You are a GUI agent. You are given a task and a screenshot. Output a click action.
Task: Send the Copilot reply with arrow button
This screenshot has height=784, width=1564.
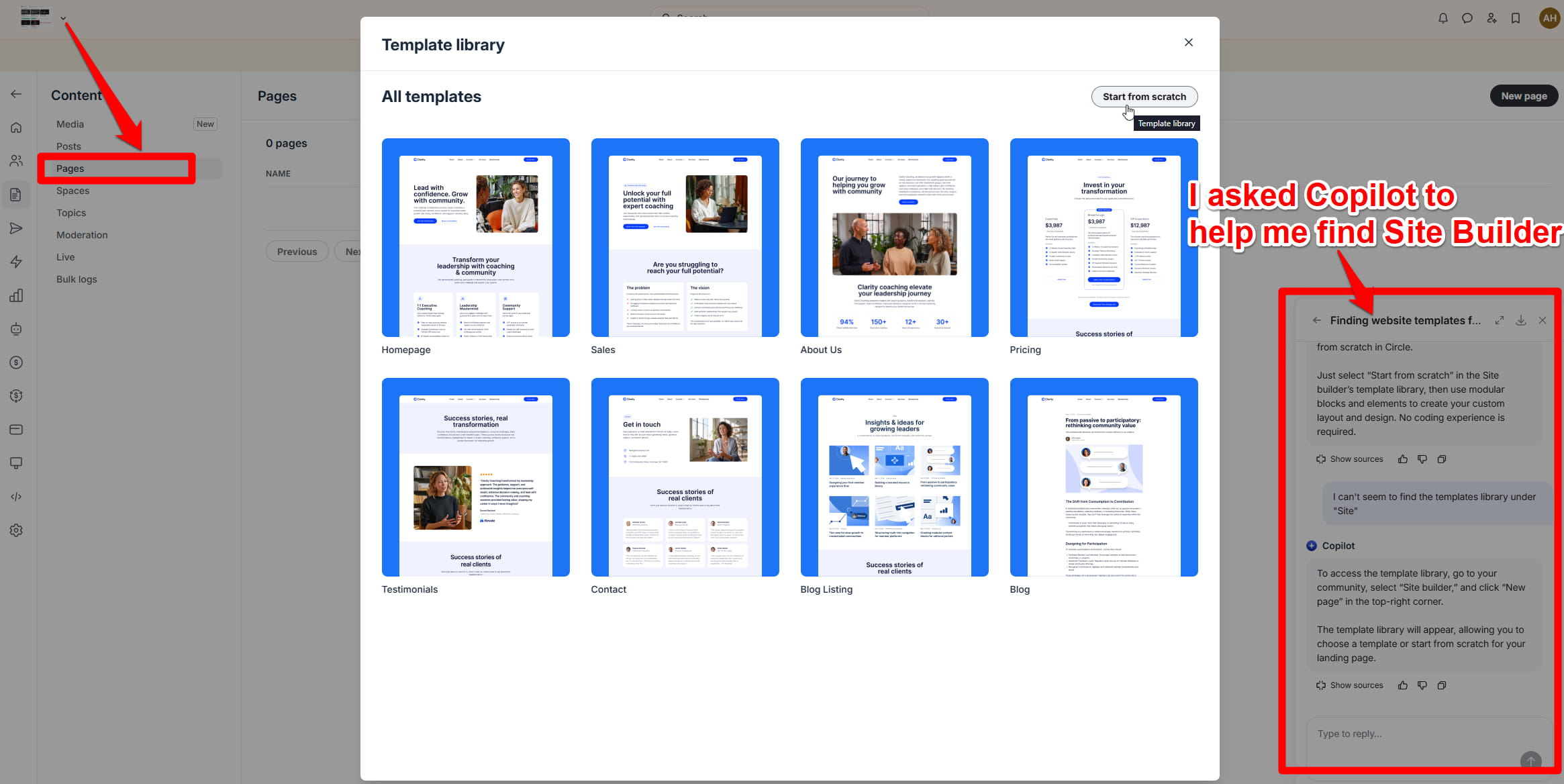(1530, 761)
